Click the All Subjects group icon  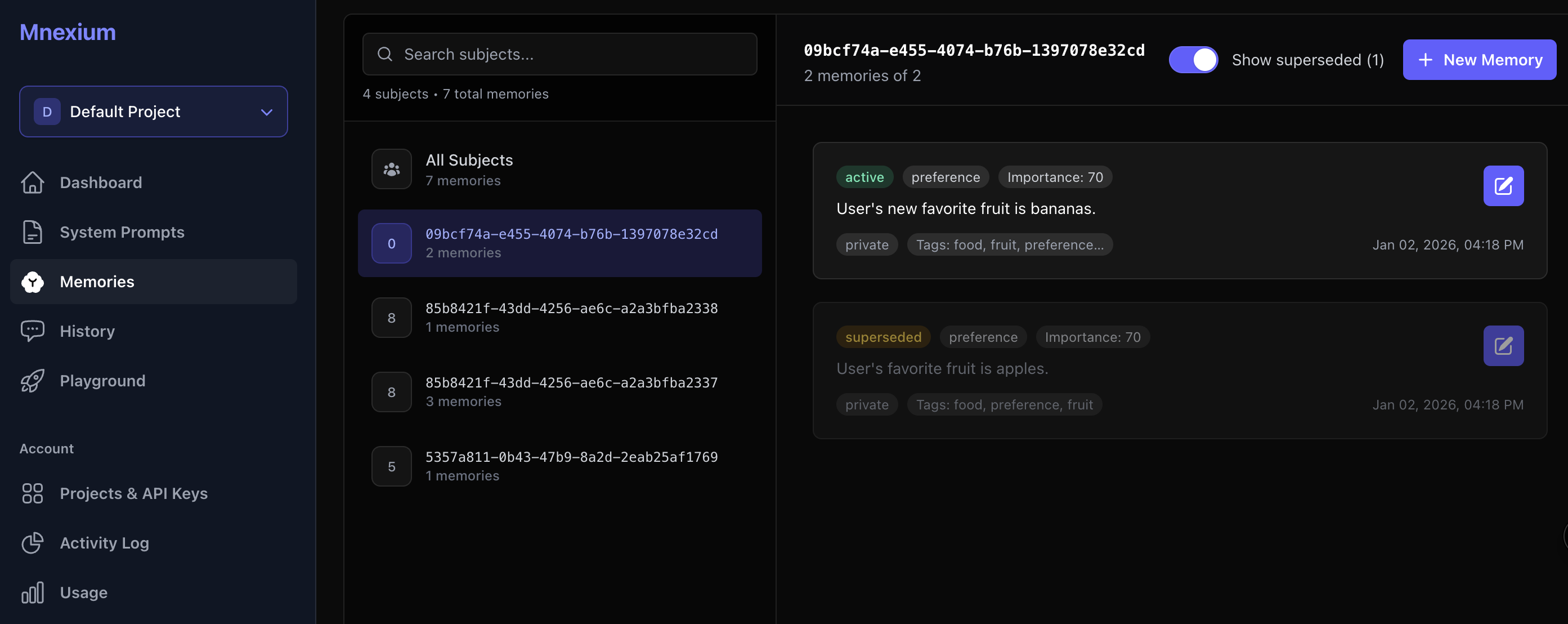click(391, 169)
